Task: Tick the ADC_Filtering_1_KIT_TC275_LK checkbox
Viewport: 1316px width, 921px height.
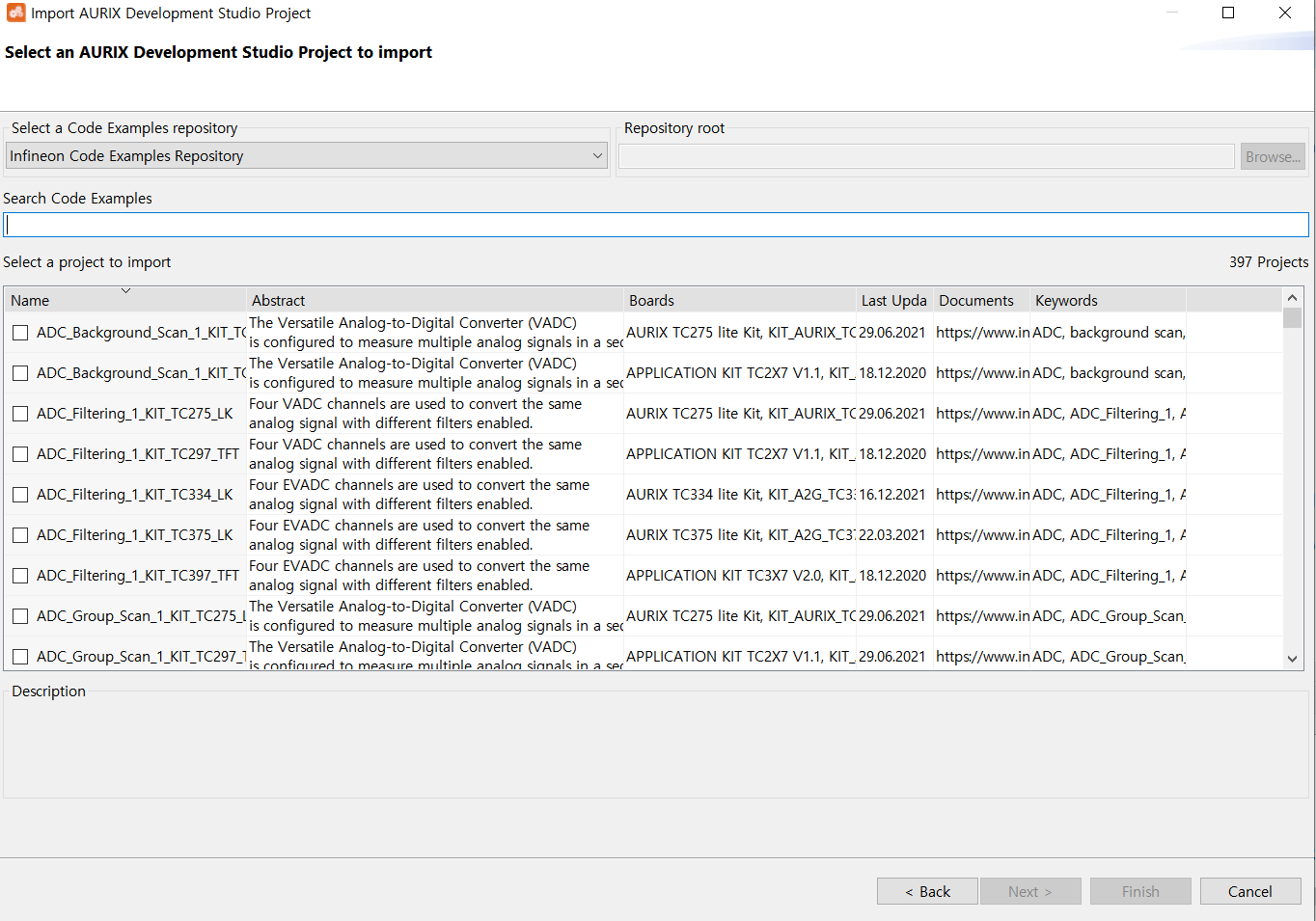Action: point(20,414)
